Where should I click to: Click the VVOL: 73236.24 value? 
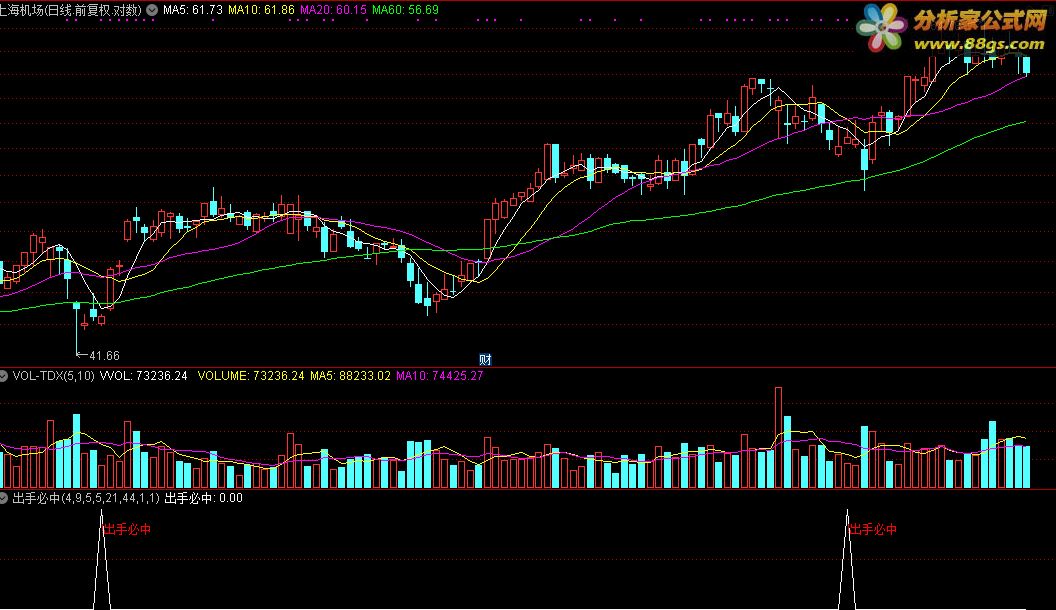click(x=143, y=376)
